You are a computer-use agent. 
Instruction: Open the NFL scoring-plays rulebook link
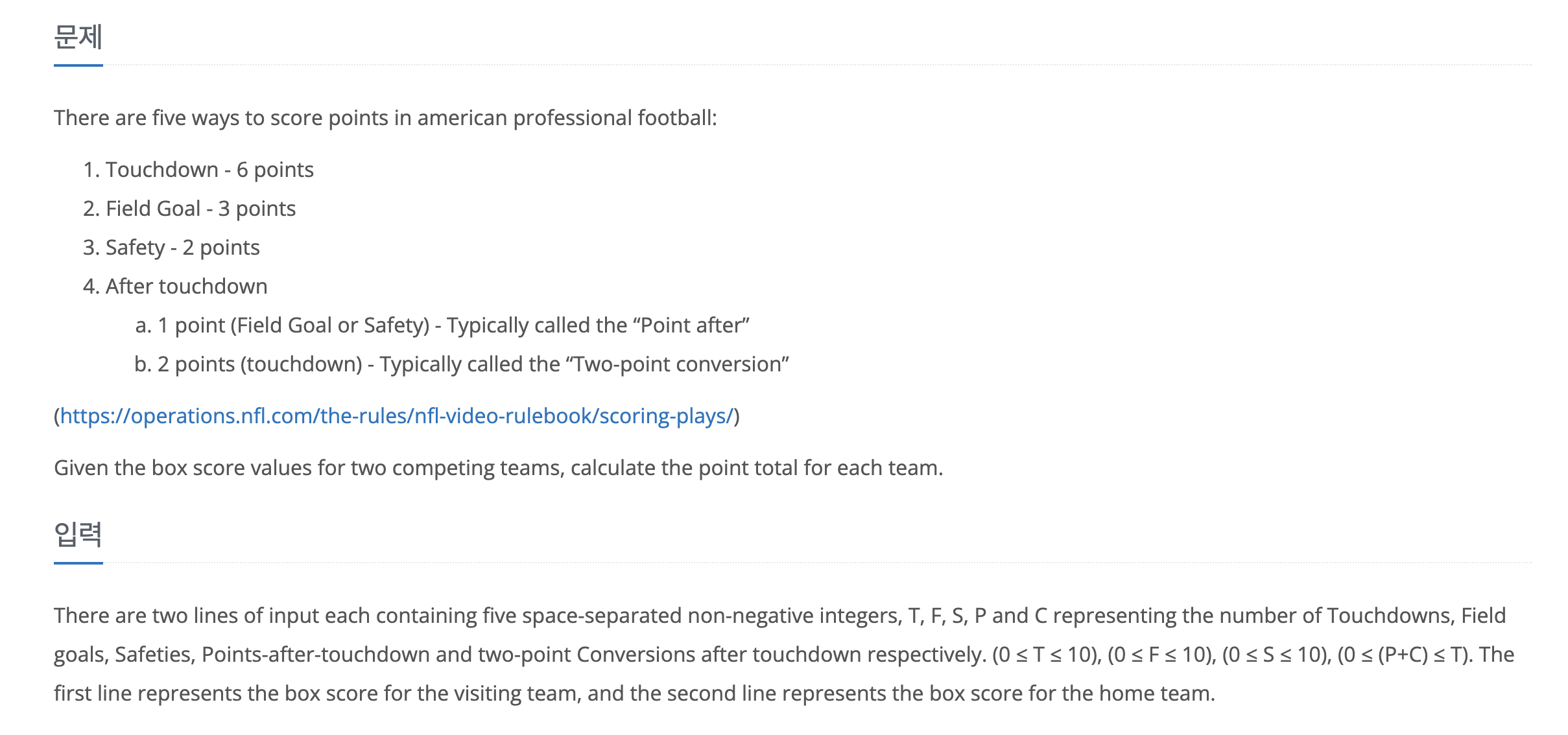click(396, 416)
